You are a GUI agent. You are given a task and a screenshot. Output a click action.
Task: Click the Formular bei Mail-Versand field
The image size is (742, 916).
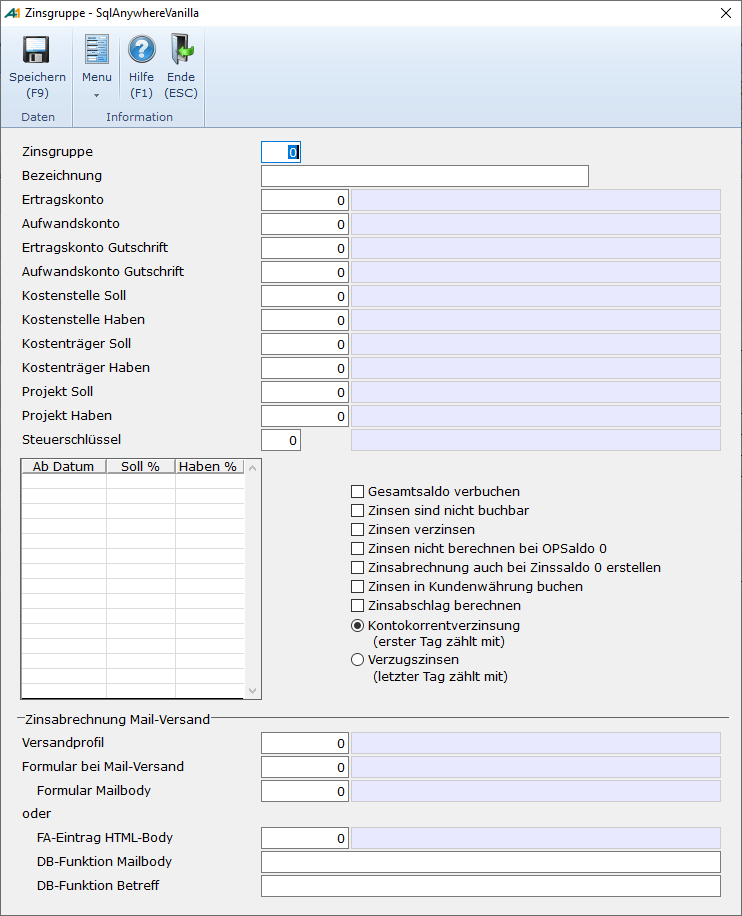pos(305,767)
